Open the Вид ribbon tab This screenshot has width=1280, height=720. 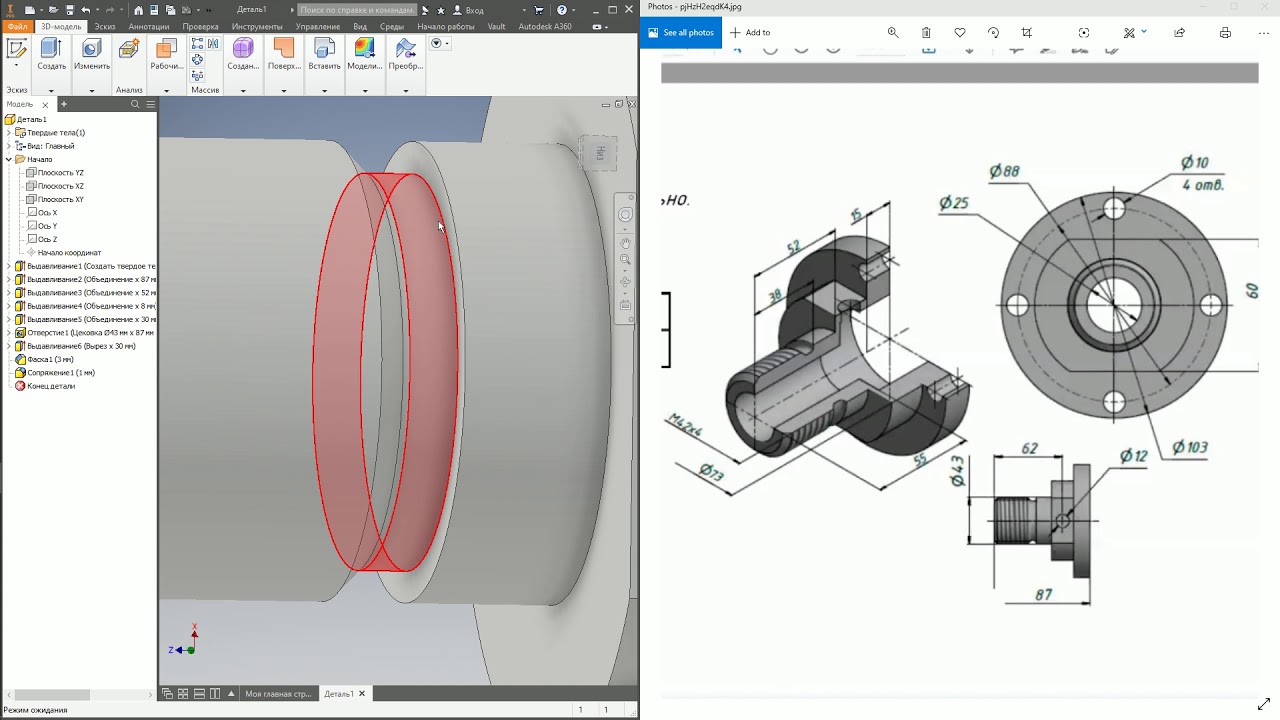(360, 26)
